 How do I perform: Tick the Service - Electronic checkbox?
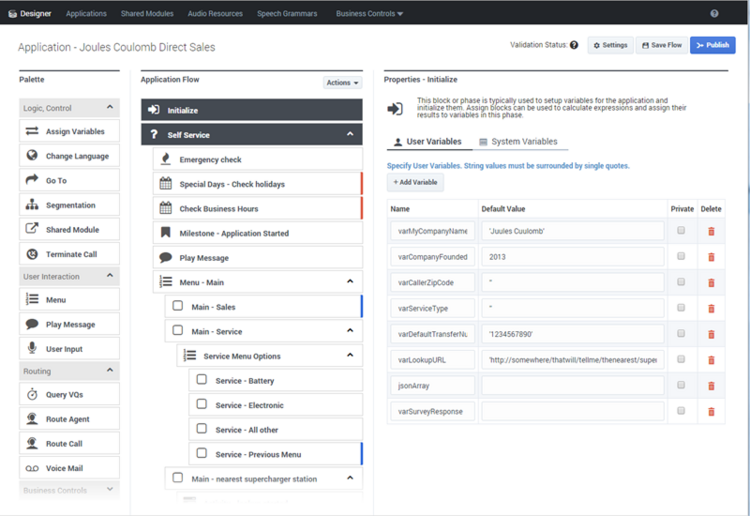click(x=202, y=404)
